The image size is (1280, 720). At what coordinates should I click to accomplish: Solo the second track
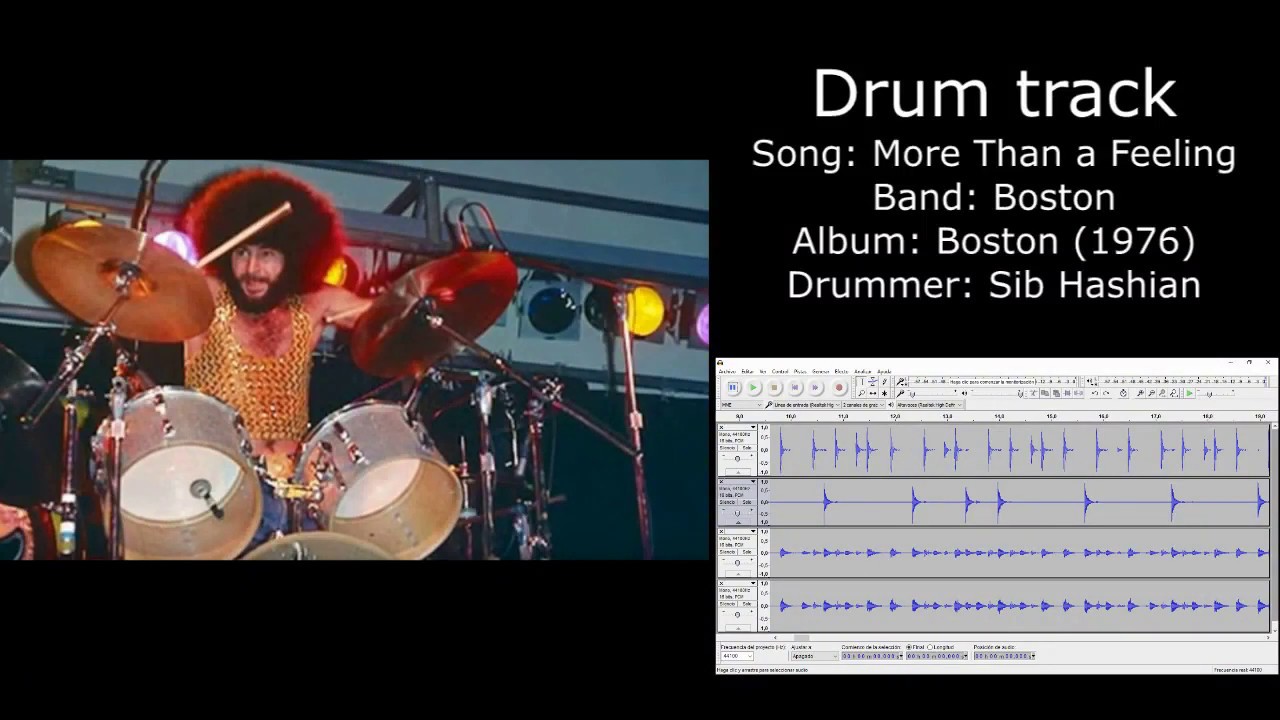[x=747, y=502]
